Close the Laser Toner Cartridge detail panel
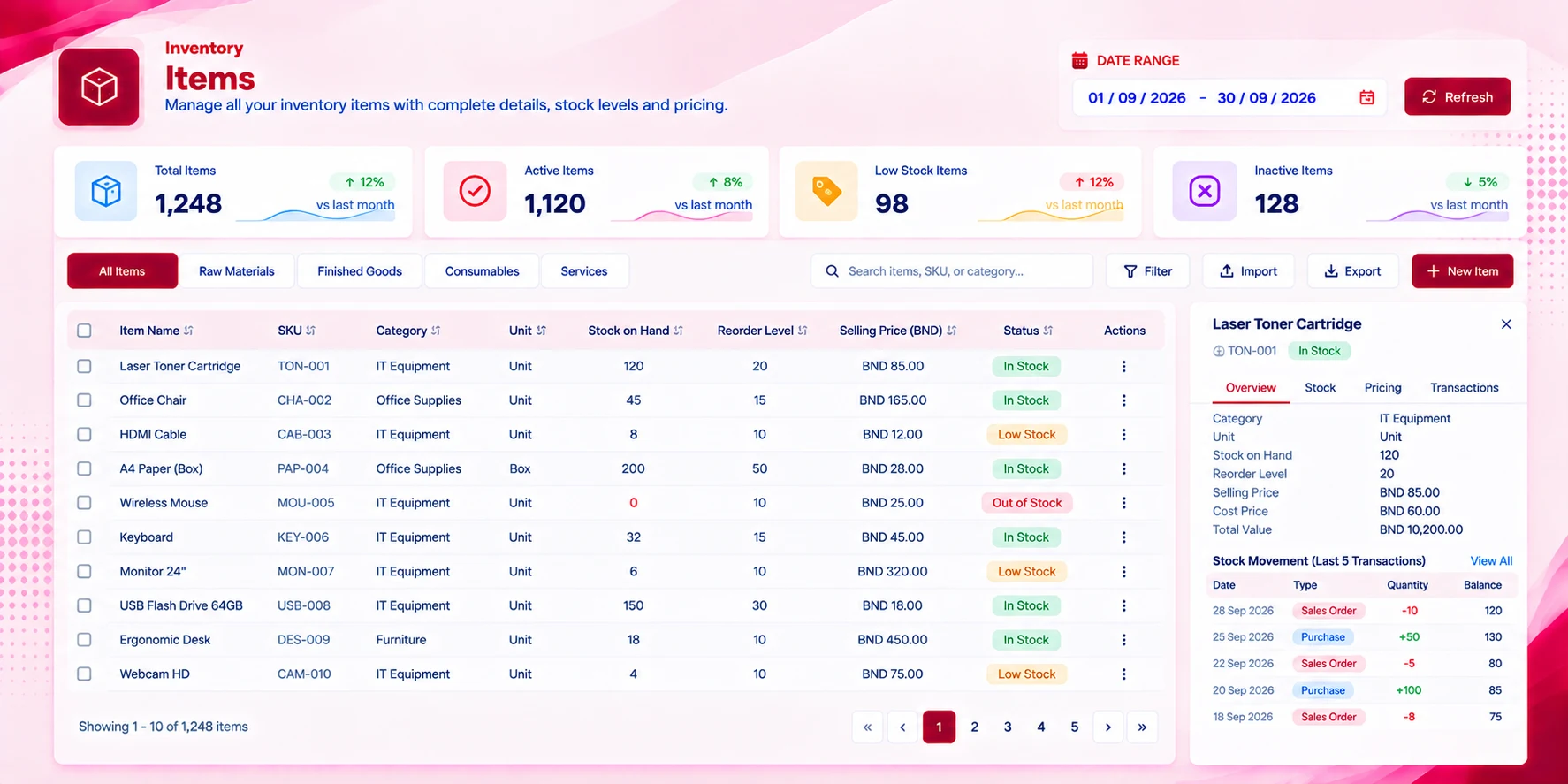This screenshot has height=784, width=1568. coord(1506,324)
